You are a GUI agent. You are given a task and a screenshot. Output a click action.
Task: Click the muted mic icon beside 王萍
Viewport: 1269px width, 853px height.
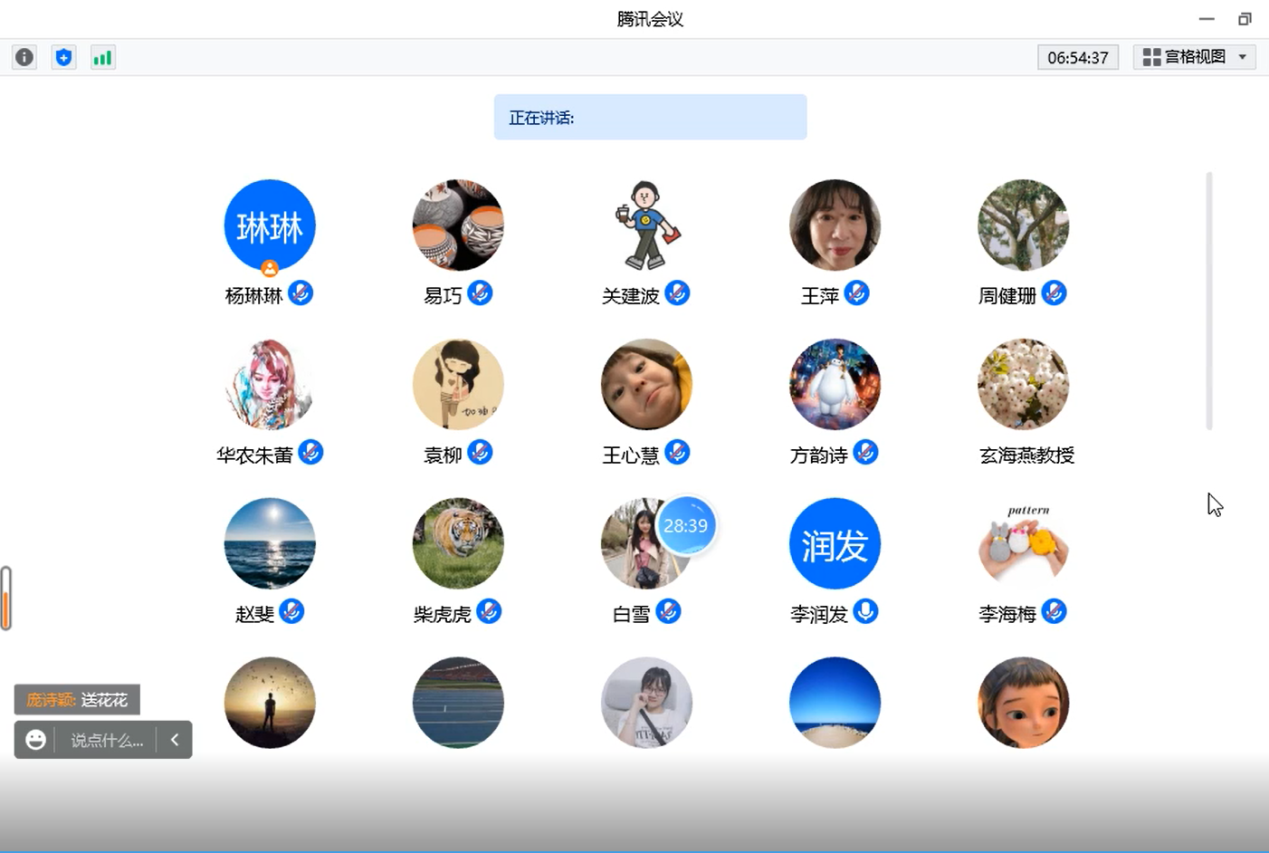[x=856, y=293]
